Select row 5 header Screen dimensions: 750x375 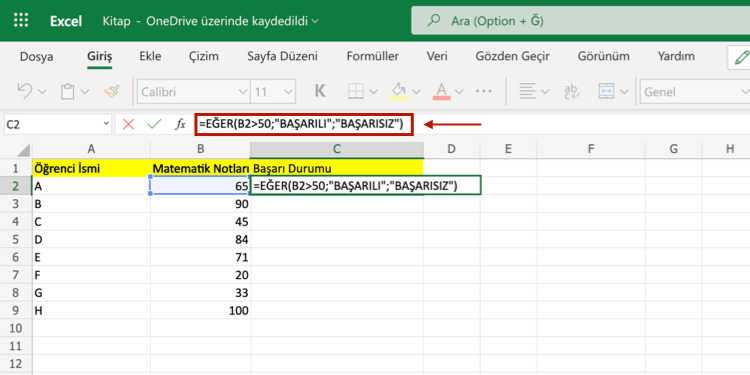click(x=16, y=240)
